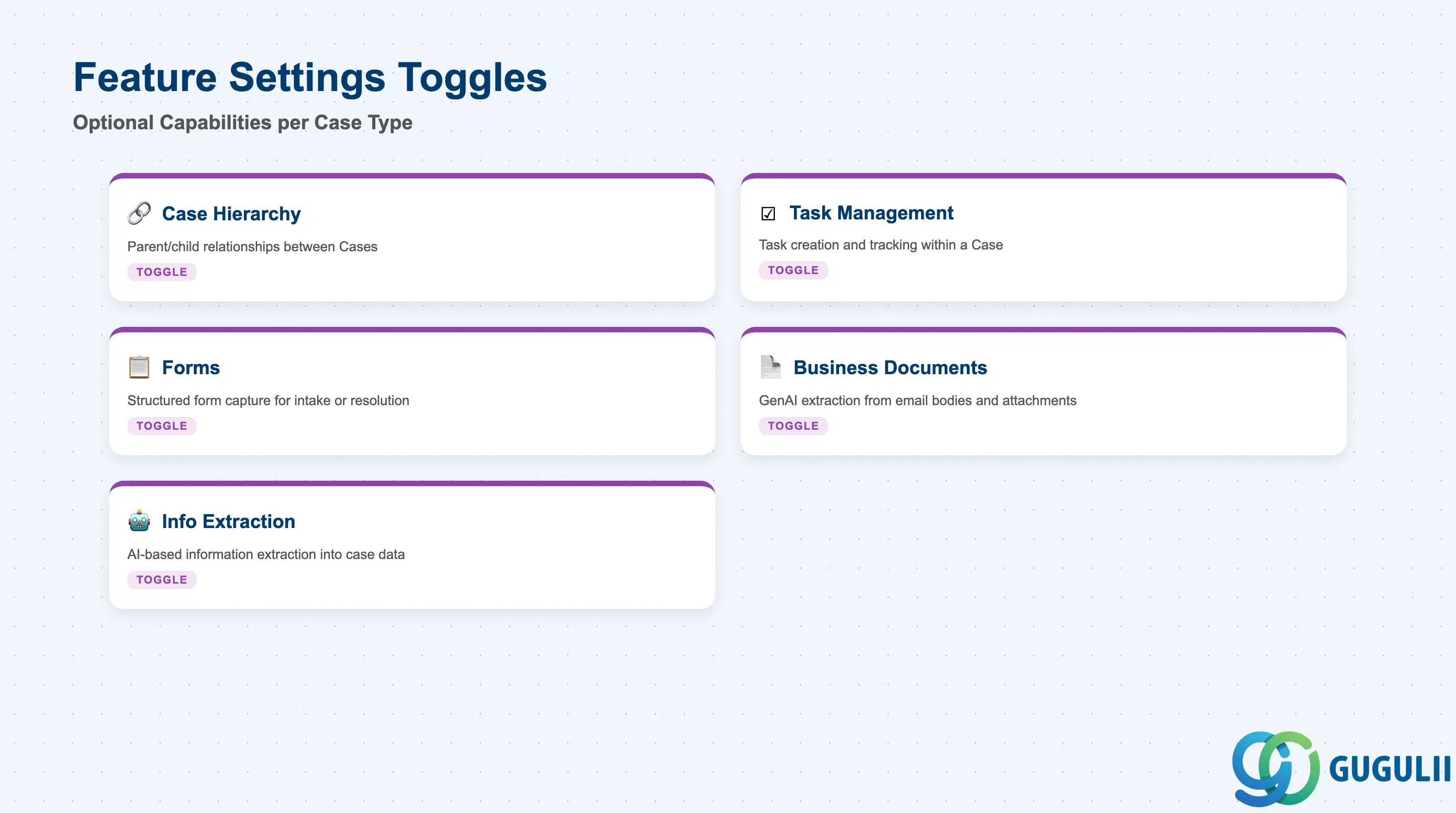Click 'Task creation and tracking within a Case' text
Viewport: 1456px width, 813px height.
880,245
